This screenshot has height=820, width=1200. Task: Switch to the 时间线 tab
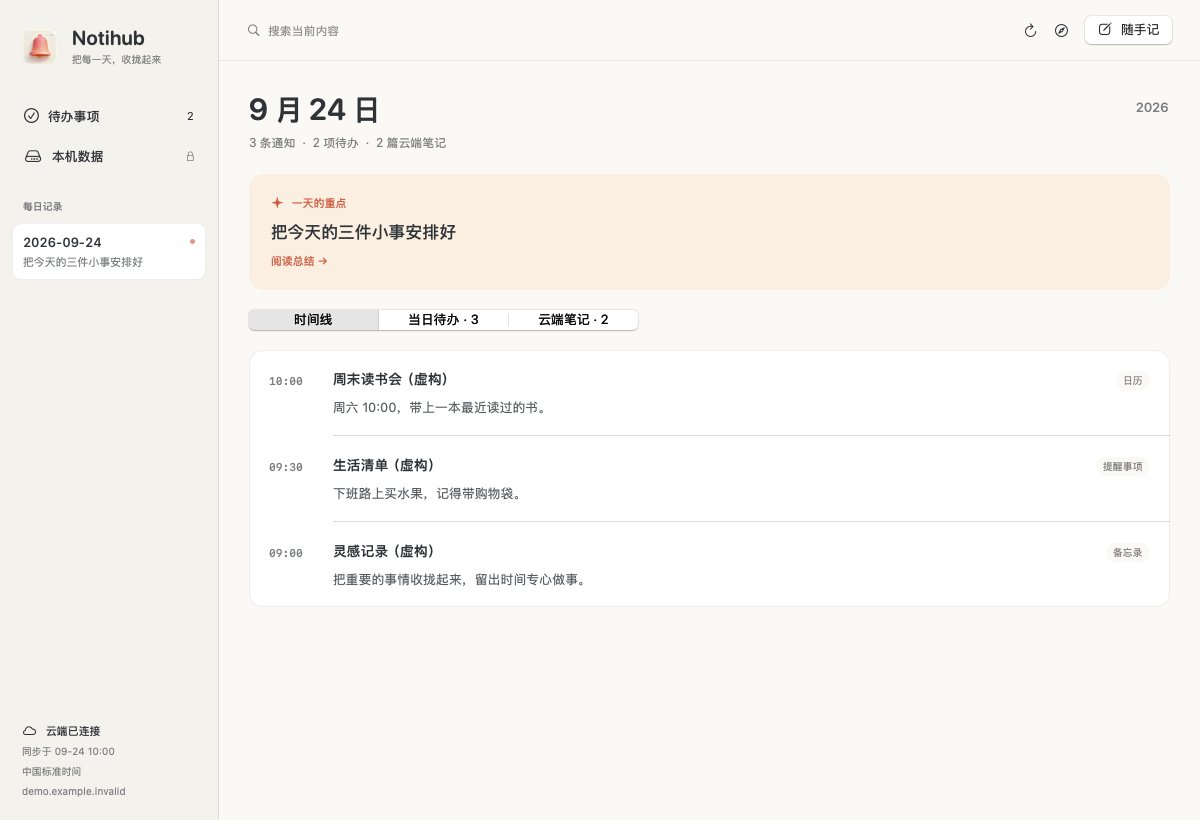point(314,320)
